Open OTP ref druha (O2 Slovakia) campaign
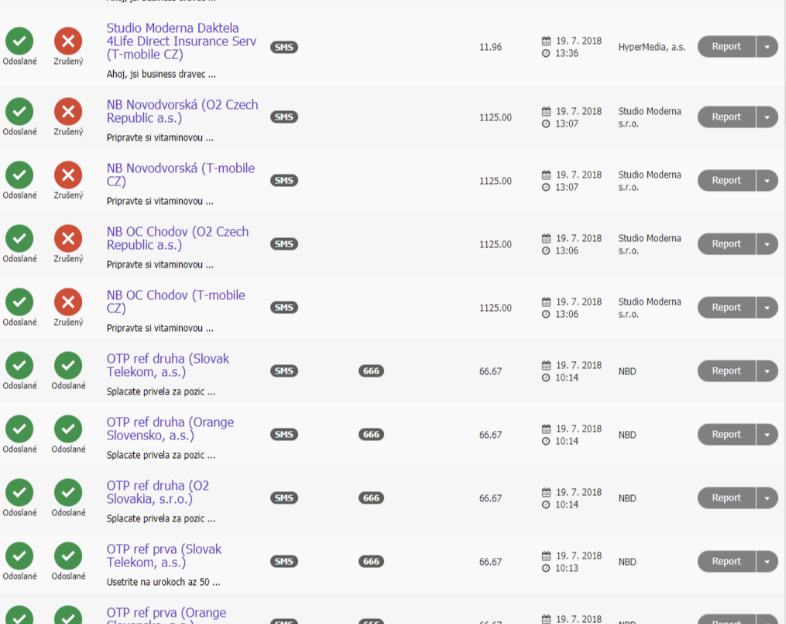 (158, 492)
